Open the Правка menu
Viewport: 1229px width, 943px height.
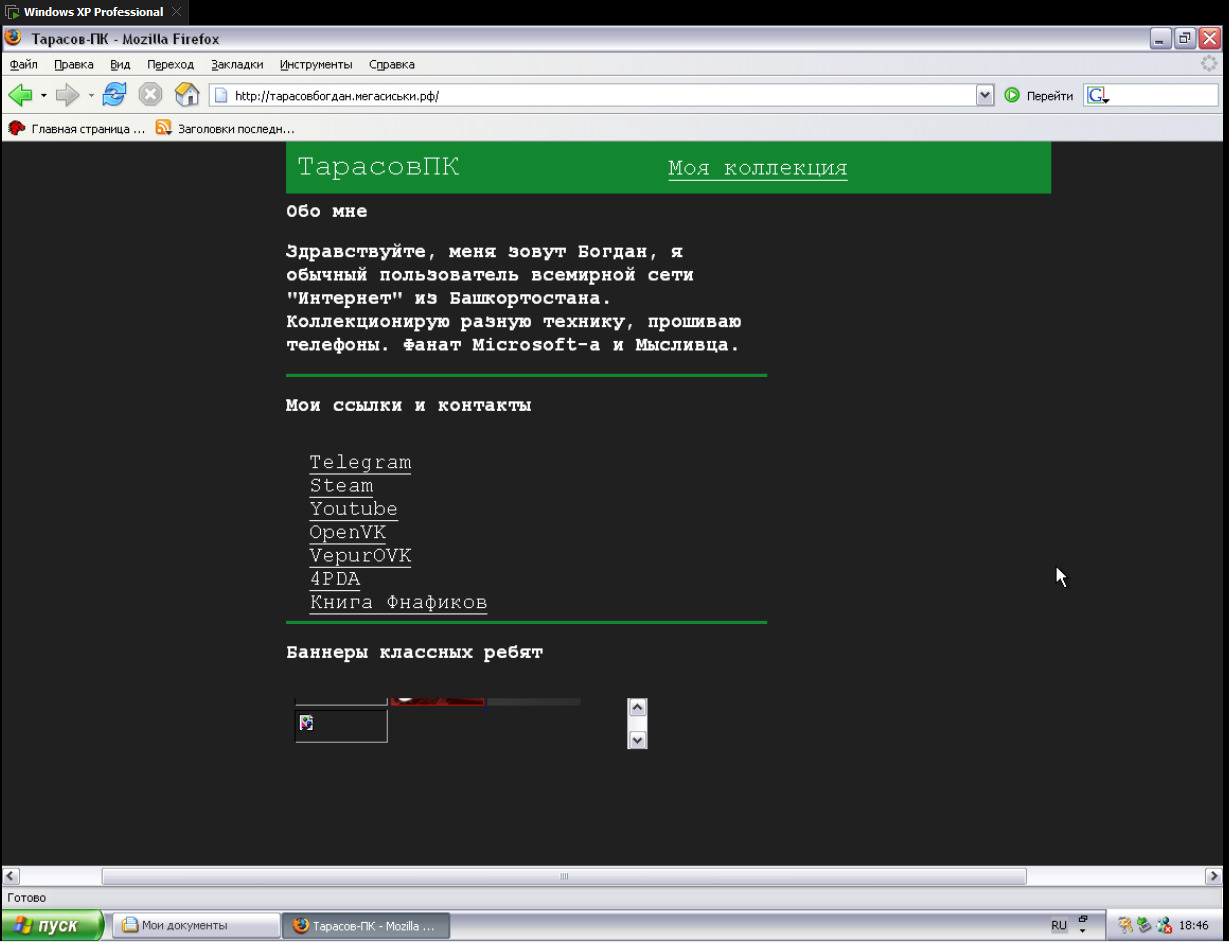(74, 64)
